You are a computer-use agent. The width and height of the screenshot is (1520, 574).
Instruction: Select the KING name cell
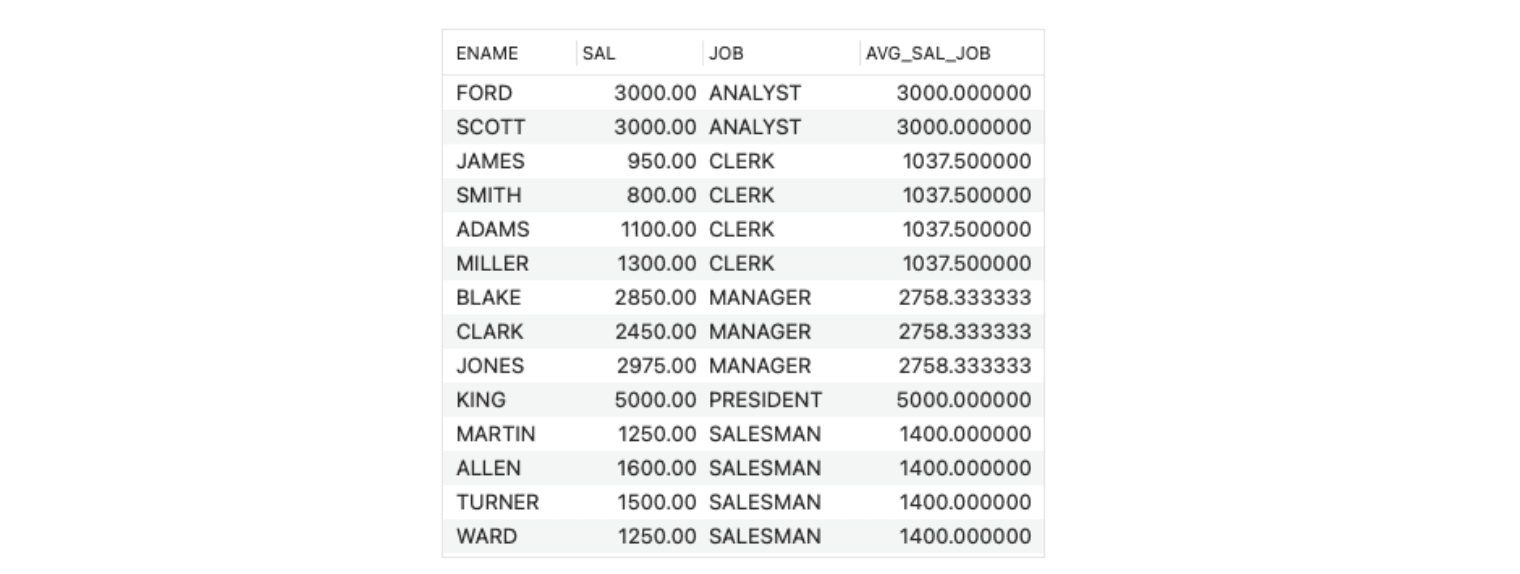(x=481, y=400)
